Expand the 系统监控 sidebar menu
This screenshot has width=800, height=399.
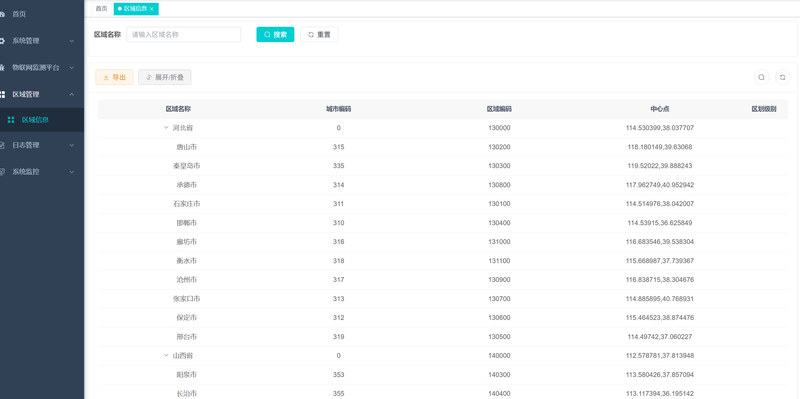point(42,172)
